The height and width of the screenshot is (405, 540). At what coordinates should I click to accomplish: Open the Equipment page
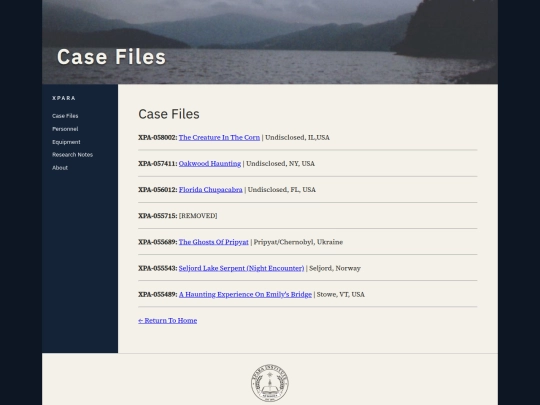coord(66,142)
